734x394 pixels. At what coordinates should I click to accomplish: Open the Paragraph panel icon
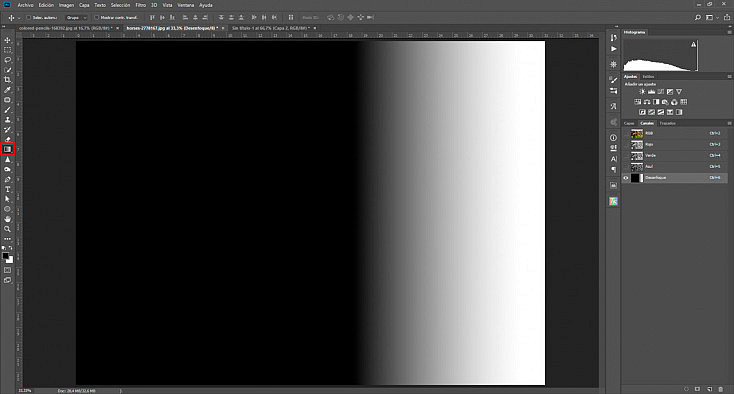click(614, 169)
